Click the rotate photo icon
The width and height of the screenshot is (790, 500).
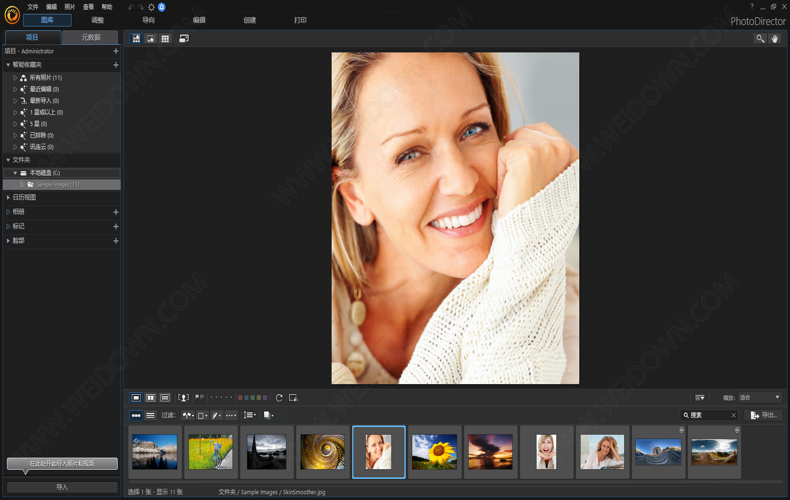279,398
